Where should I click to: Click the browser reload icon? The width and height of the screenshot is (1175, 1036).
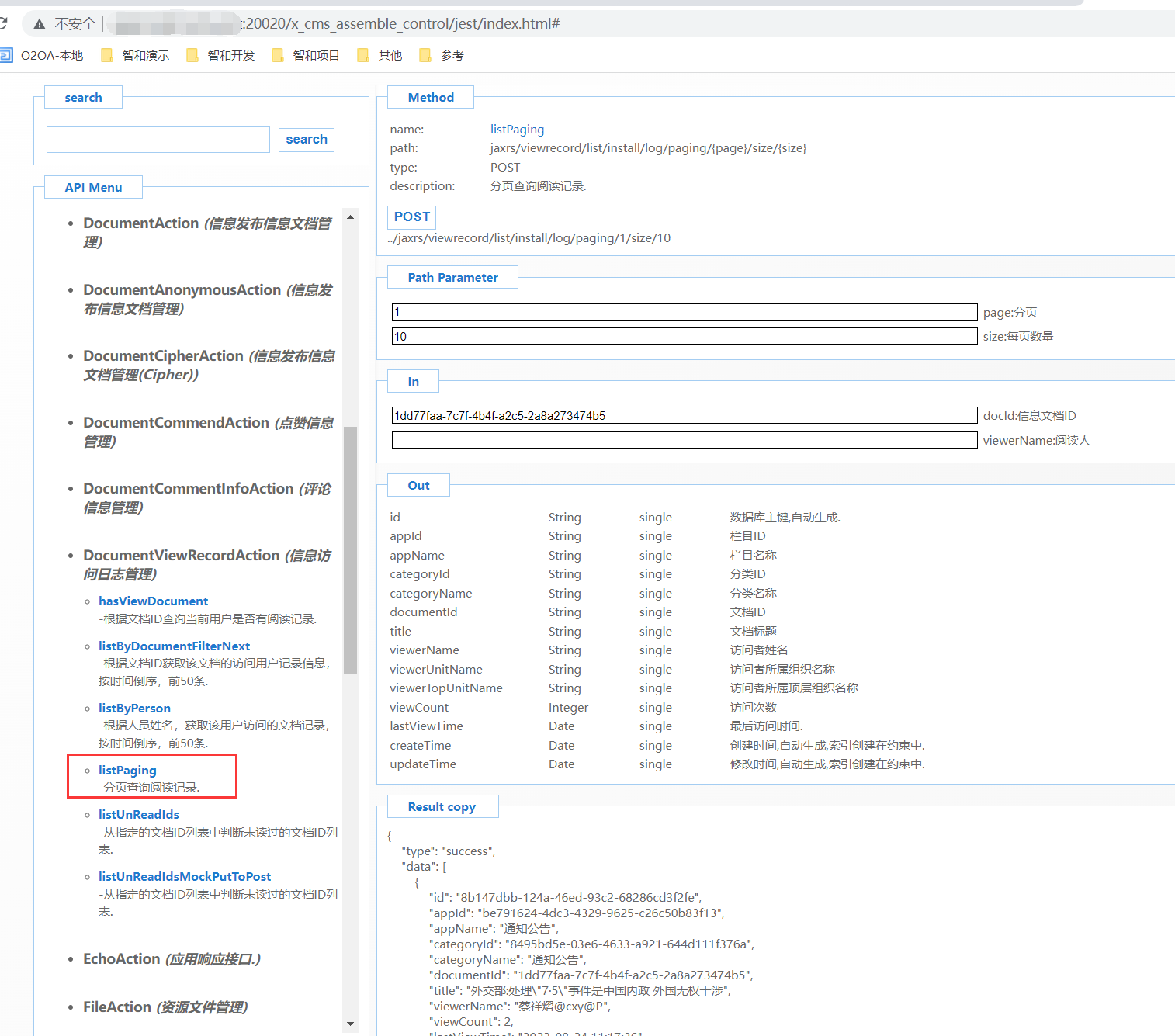point(3,23)
